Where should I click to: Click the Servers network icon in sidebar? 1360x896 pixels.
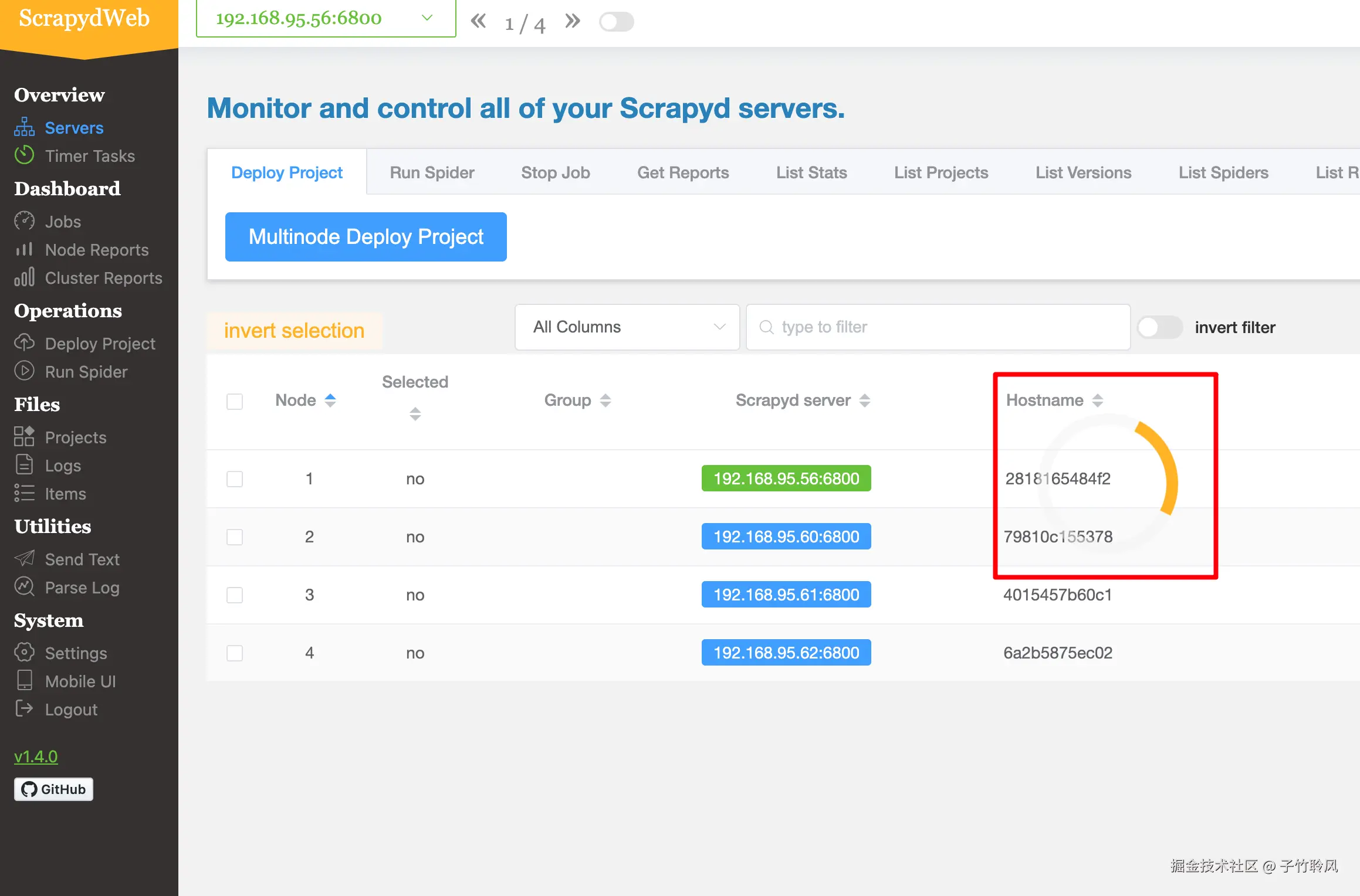(x=24, y=127)
